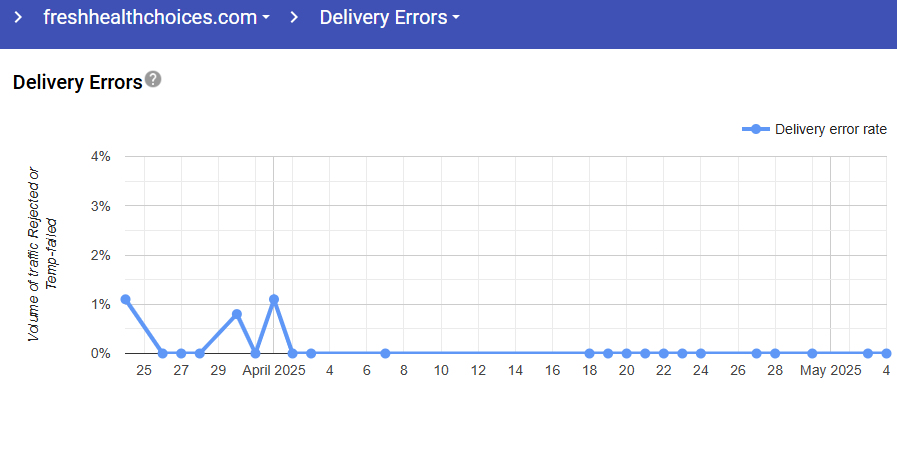The image size is (897, 449).
Task: Click the help icon beside Delivery Errors heading
Action: (153, 80)
